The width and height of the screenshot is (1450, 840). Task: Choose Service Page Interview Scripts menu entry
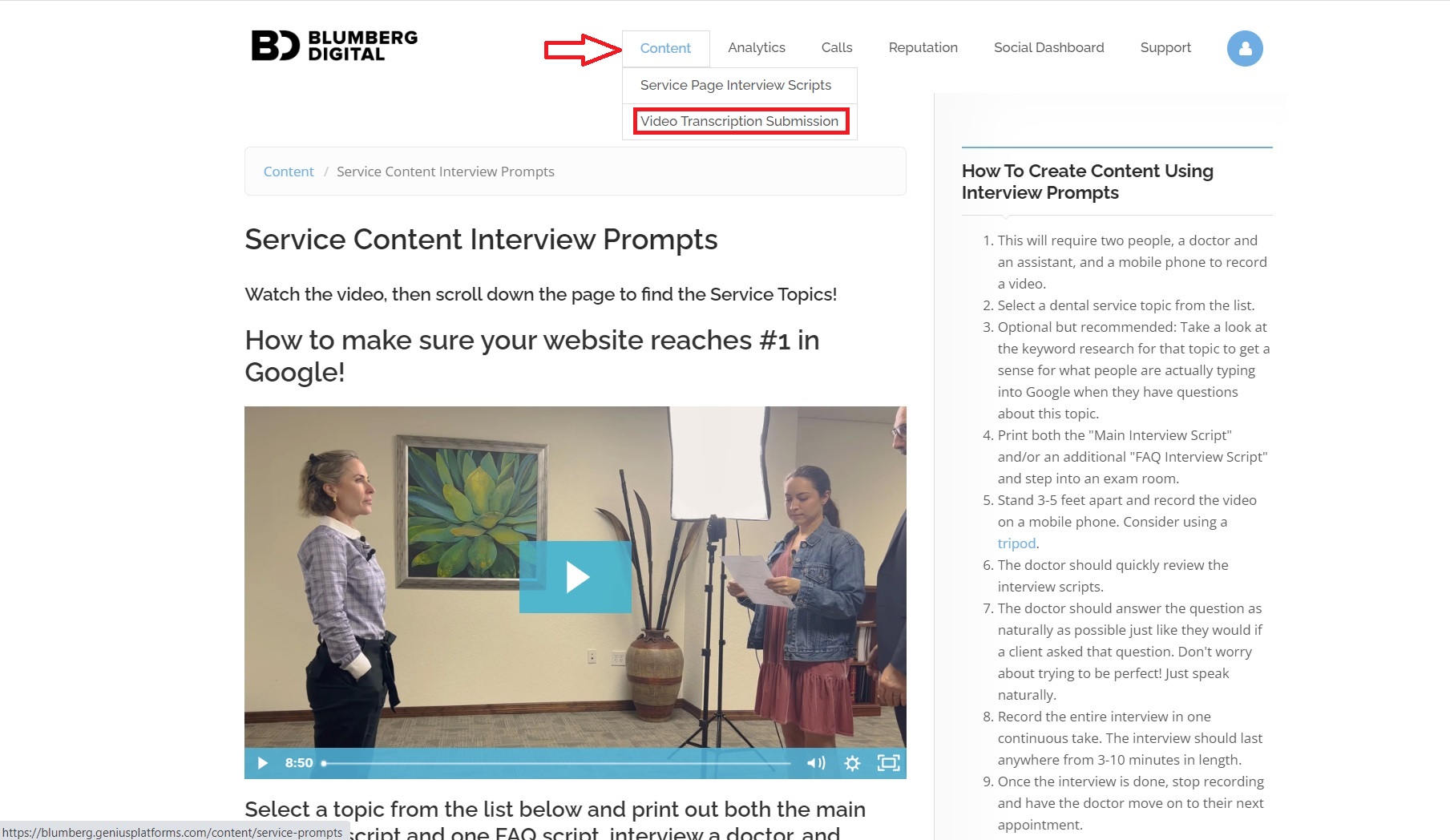click(736, 85)
